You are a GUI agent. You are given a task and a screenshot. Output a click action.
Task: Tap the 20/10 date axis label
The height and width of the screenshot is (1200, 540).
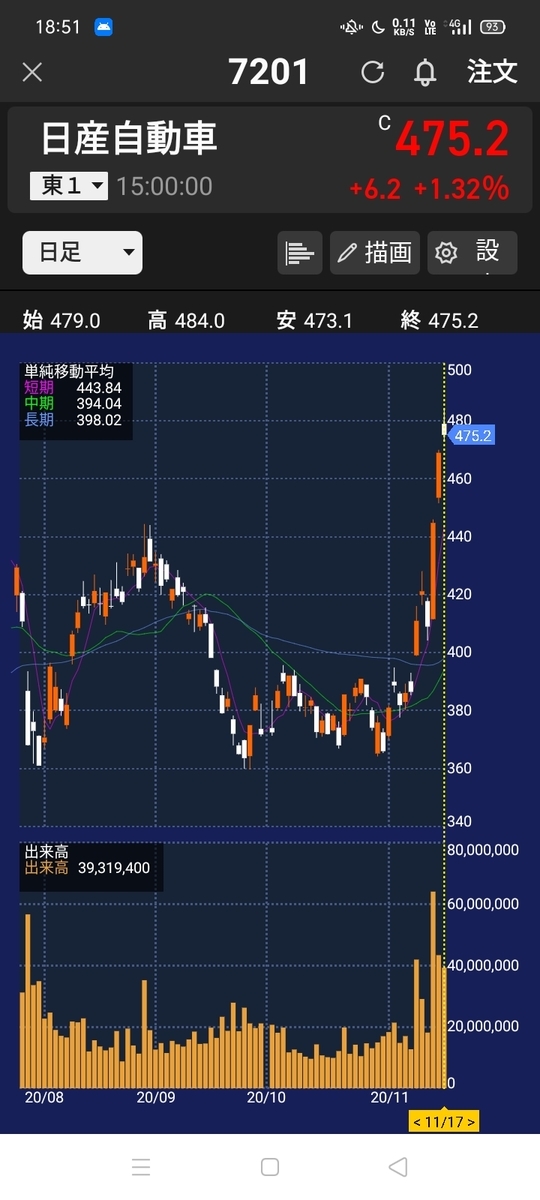pos(266,1096)
